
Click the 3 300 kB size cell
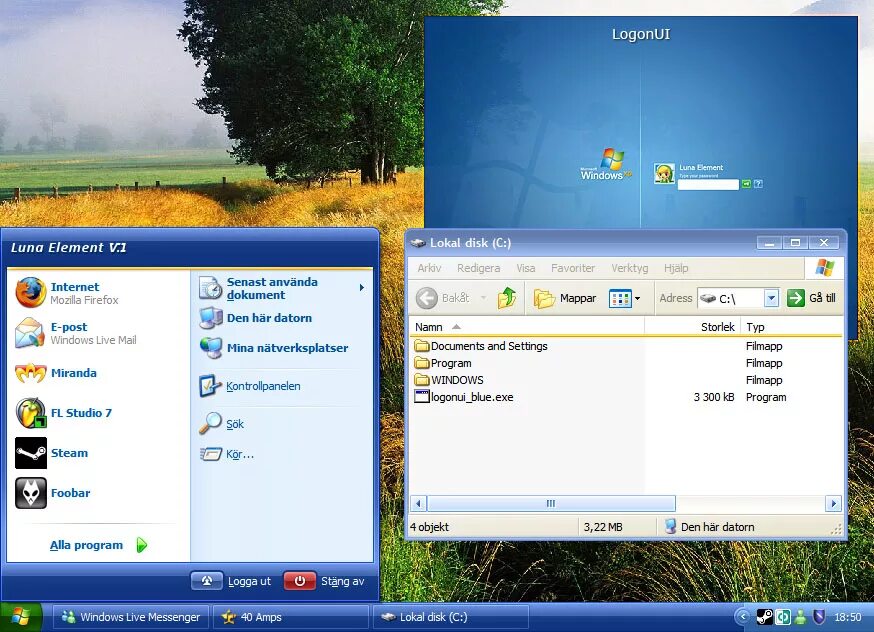[x=713, y=397]
